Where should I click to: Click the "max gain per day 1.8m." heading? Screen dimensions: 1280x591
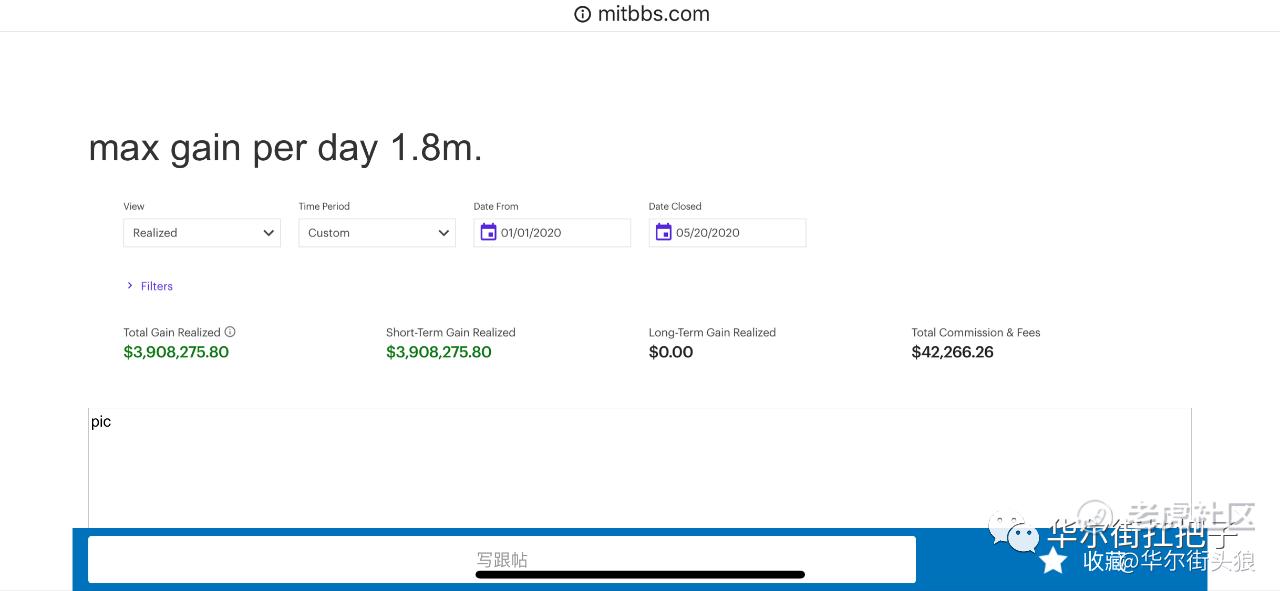(x=285, y=148)
